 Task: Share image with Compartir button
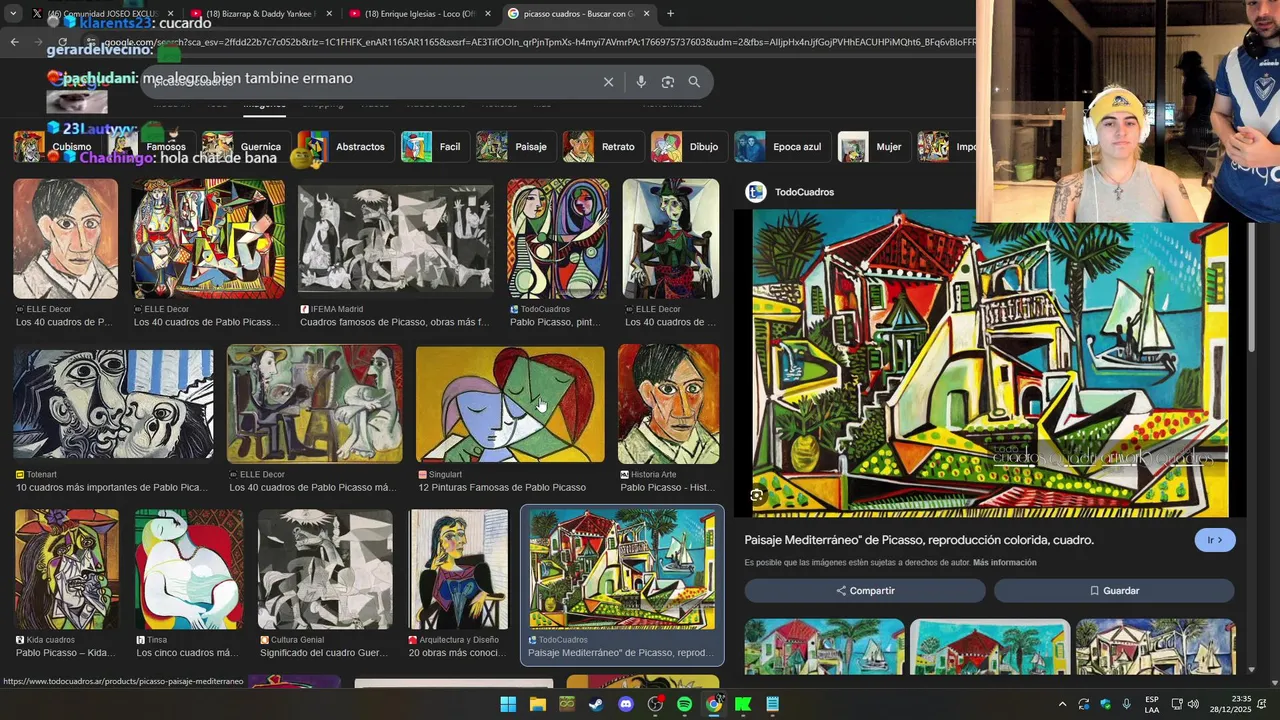tap(865, 591)
